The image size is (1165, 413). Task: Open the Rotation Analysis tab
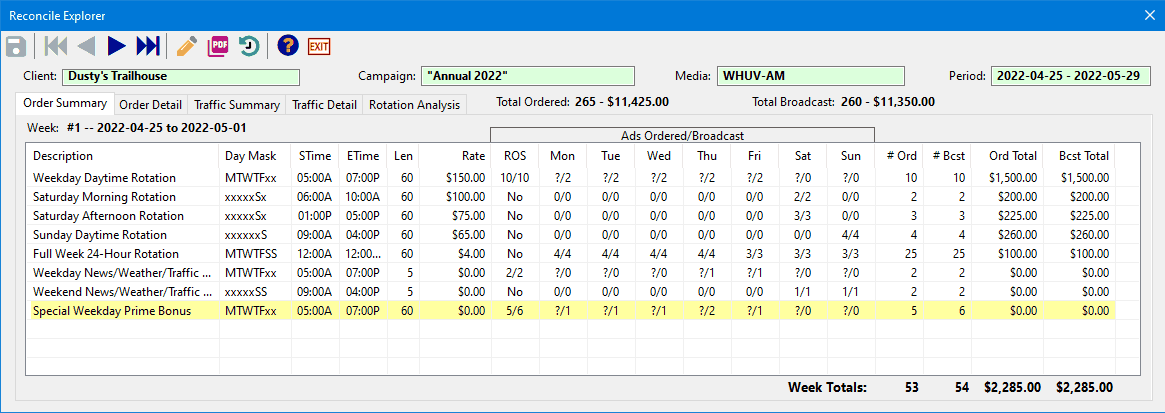[x=414, y=105]
